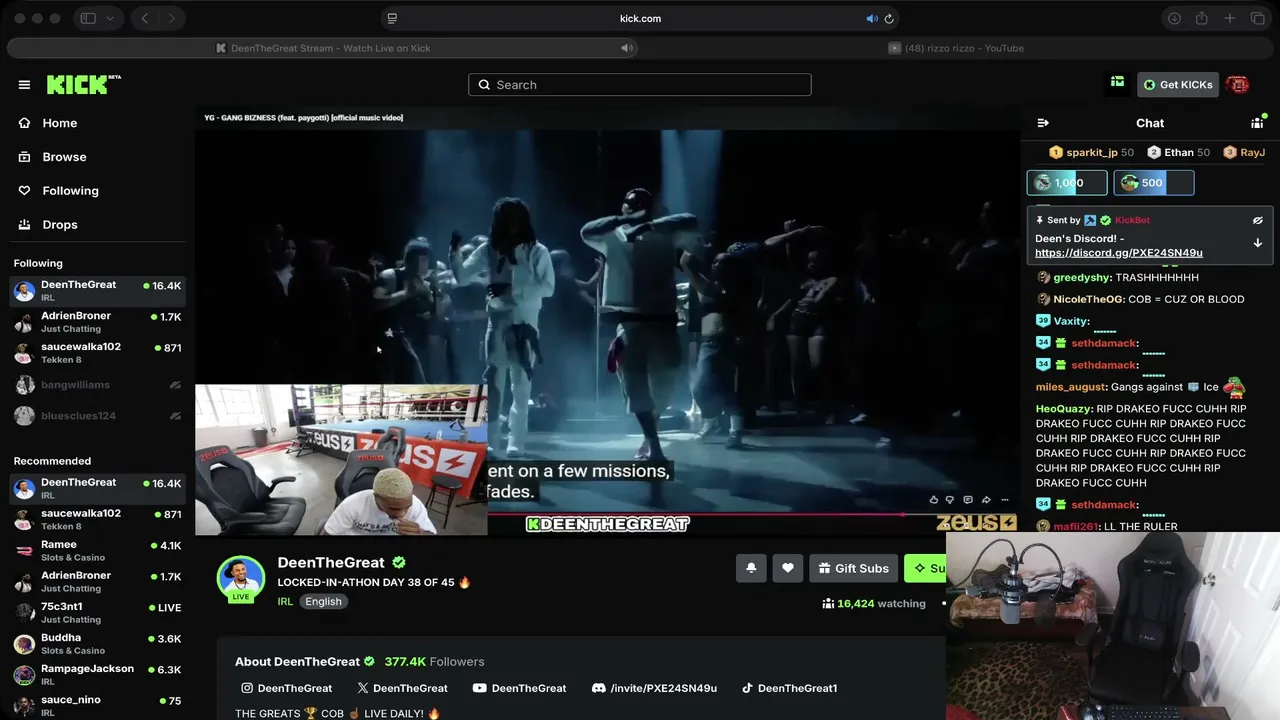Open Buddha in Recommended channels
The image size is (1280, 720).
[97, 644]
